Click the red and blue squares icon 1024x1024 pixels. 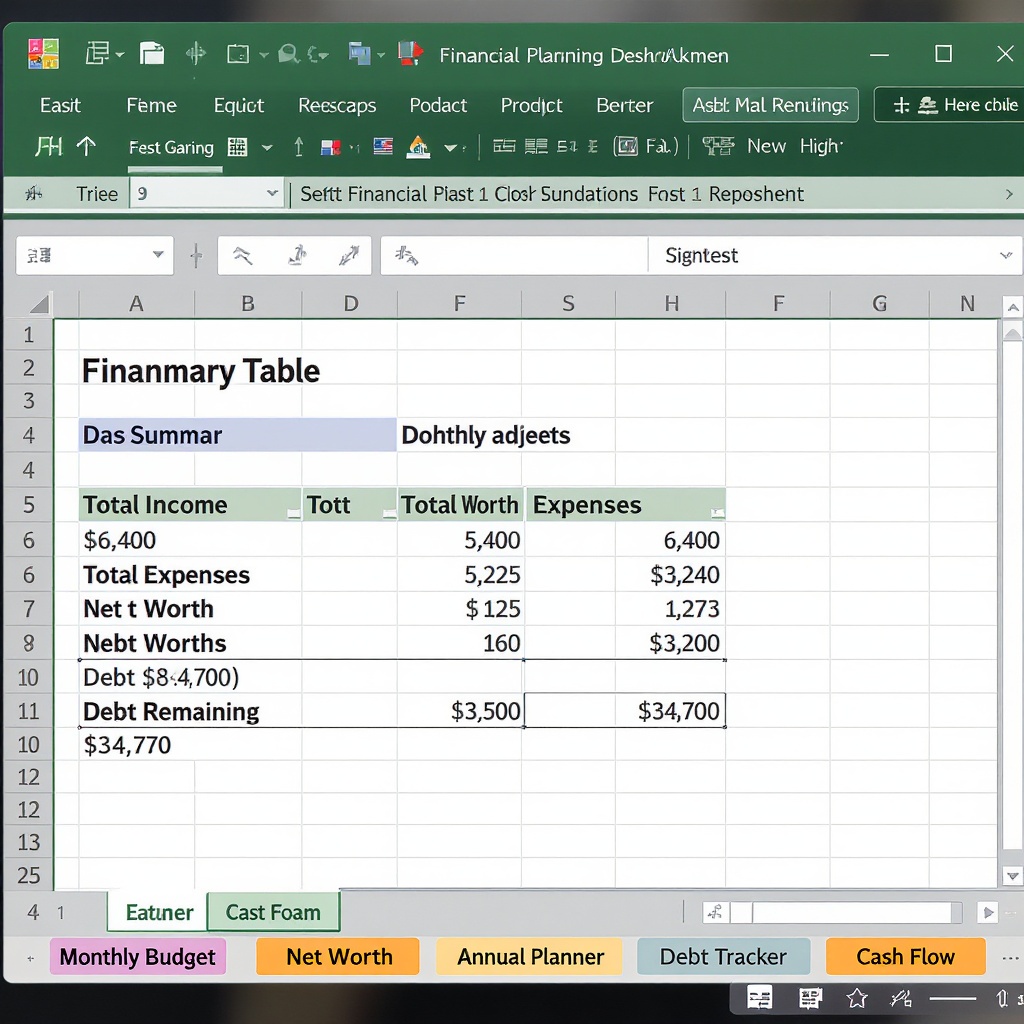pyautogui.click(x=330, y=148)
